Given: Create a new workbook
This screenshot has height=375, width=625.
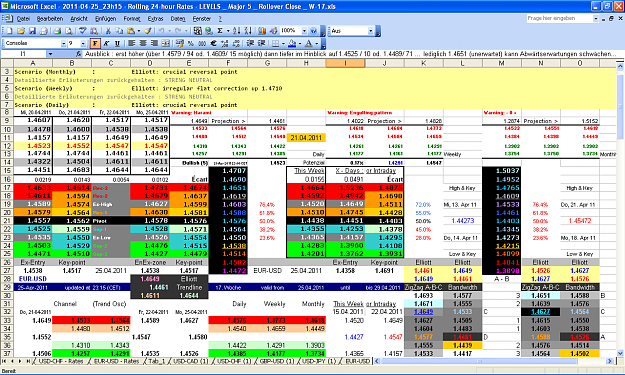Looking at the screenshot, I should pyautogui.click(x=9, y=31).
